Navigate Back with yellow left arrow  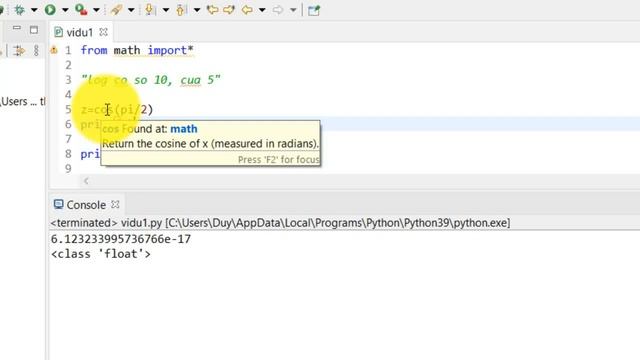pos(247,10)
